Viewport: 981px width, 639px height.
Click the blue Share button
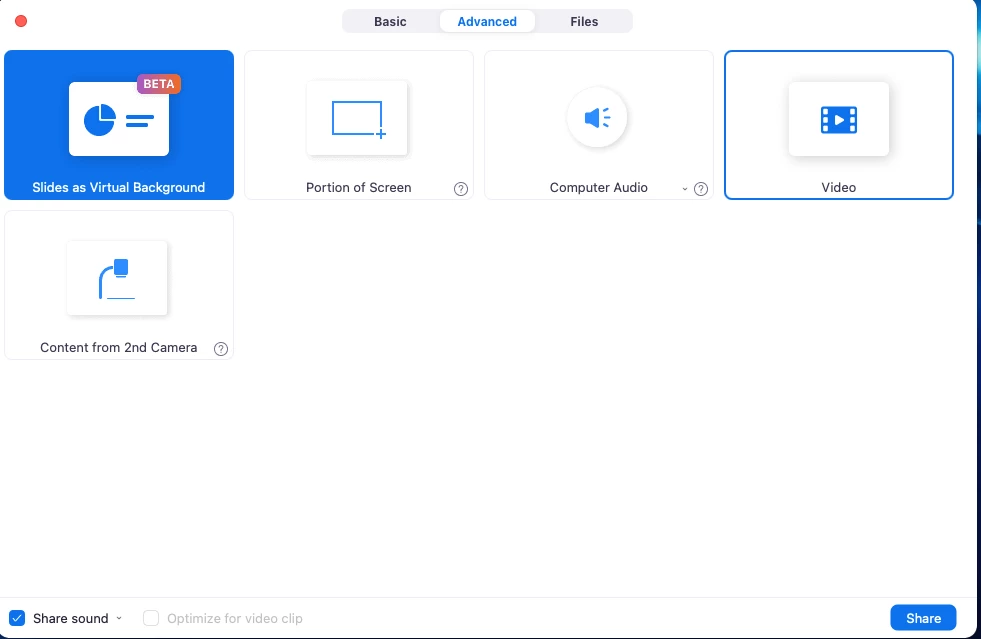[x=923, y=618]
